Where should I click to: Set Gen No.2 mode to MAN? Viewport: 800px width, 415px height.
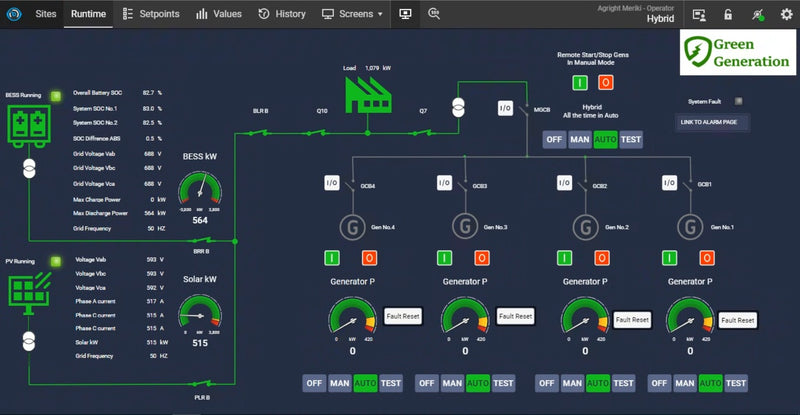click(x=572, y=383)
